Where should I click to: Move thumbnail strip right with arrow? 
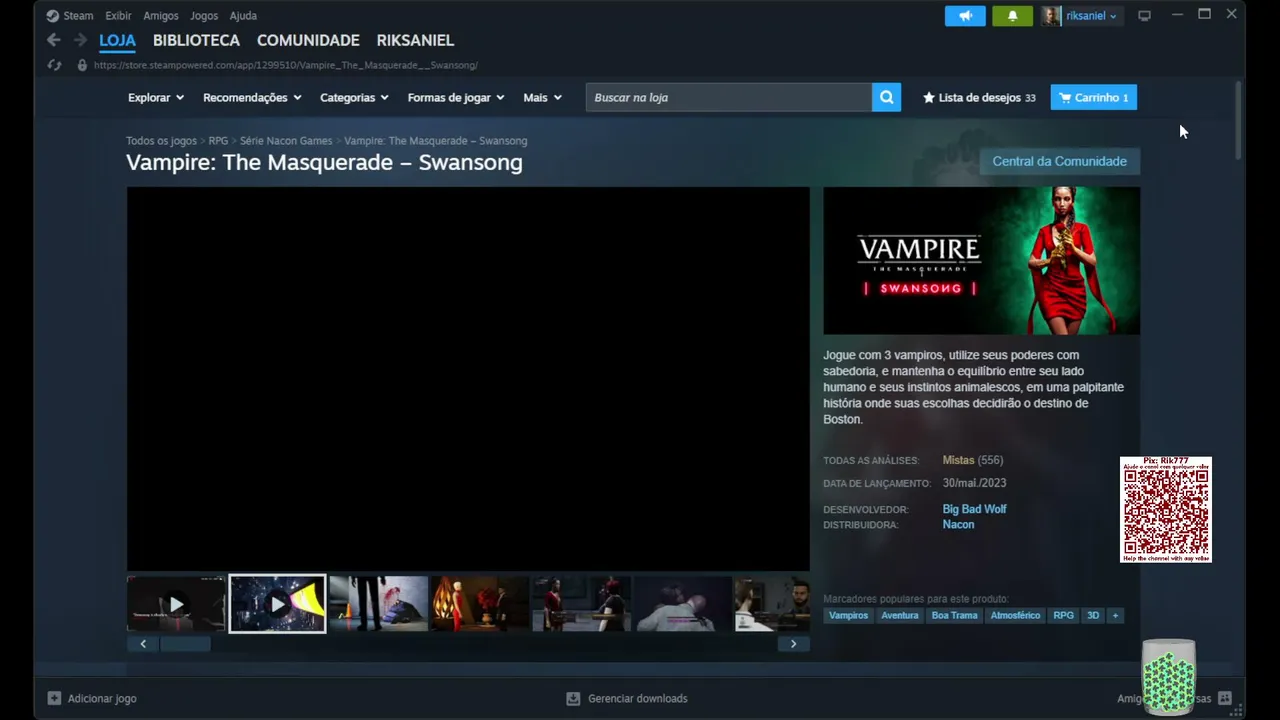(x=794, y=644)
